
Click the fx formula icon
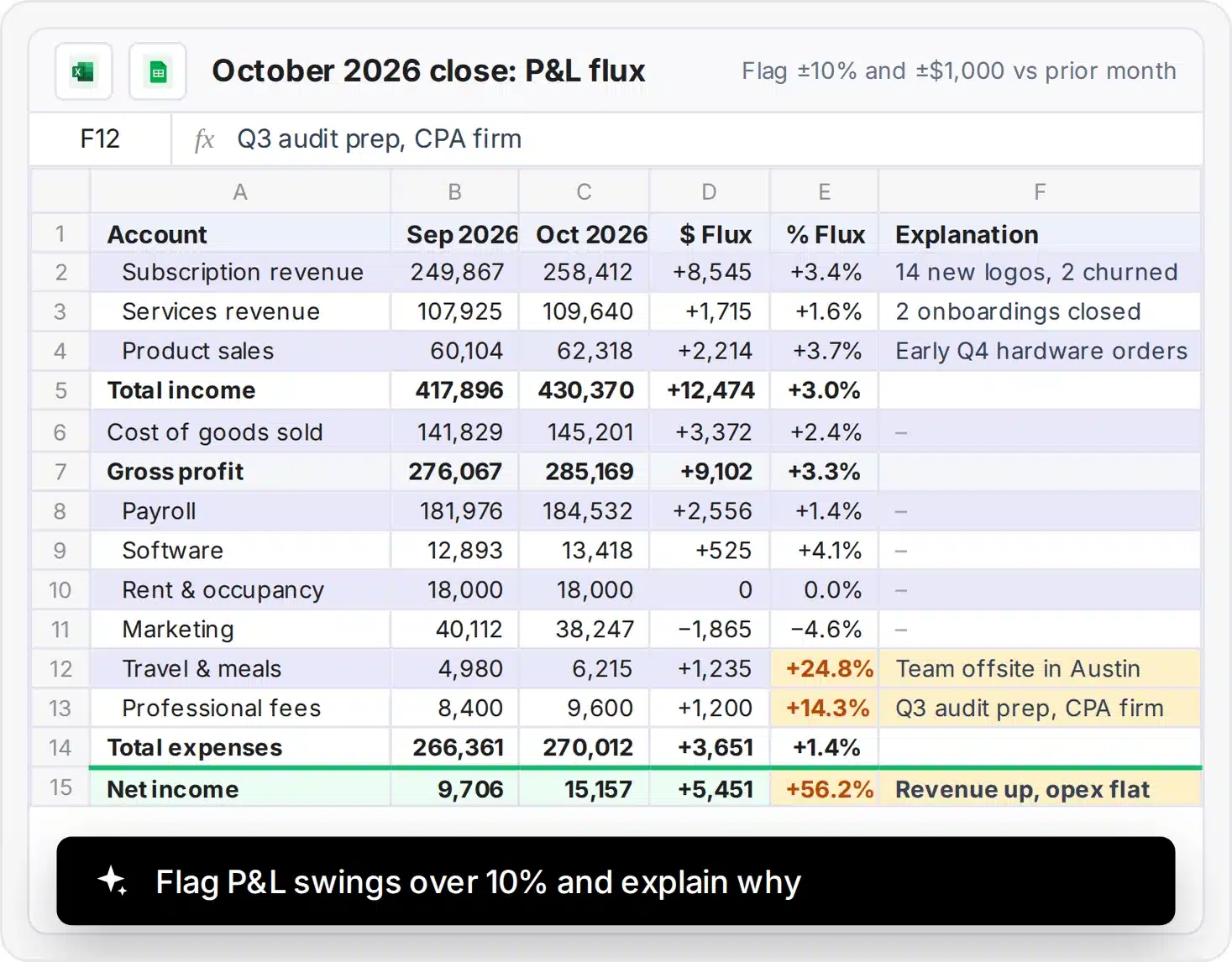tap(204, 139)
